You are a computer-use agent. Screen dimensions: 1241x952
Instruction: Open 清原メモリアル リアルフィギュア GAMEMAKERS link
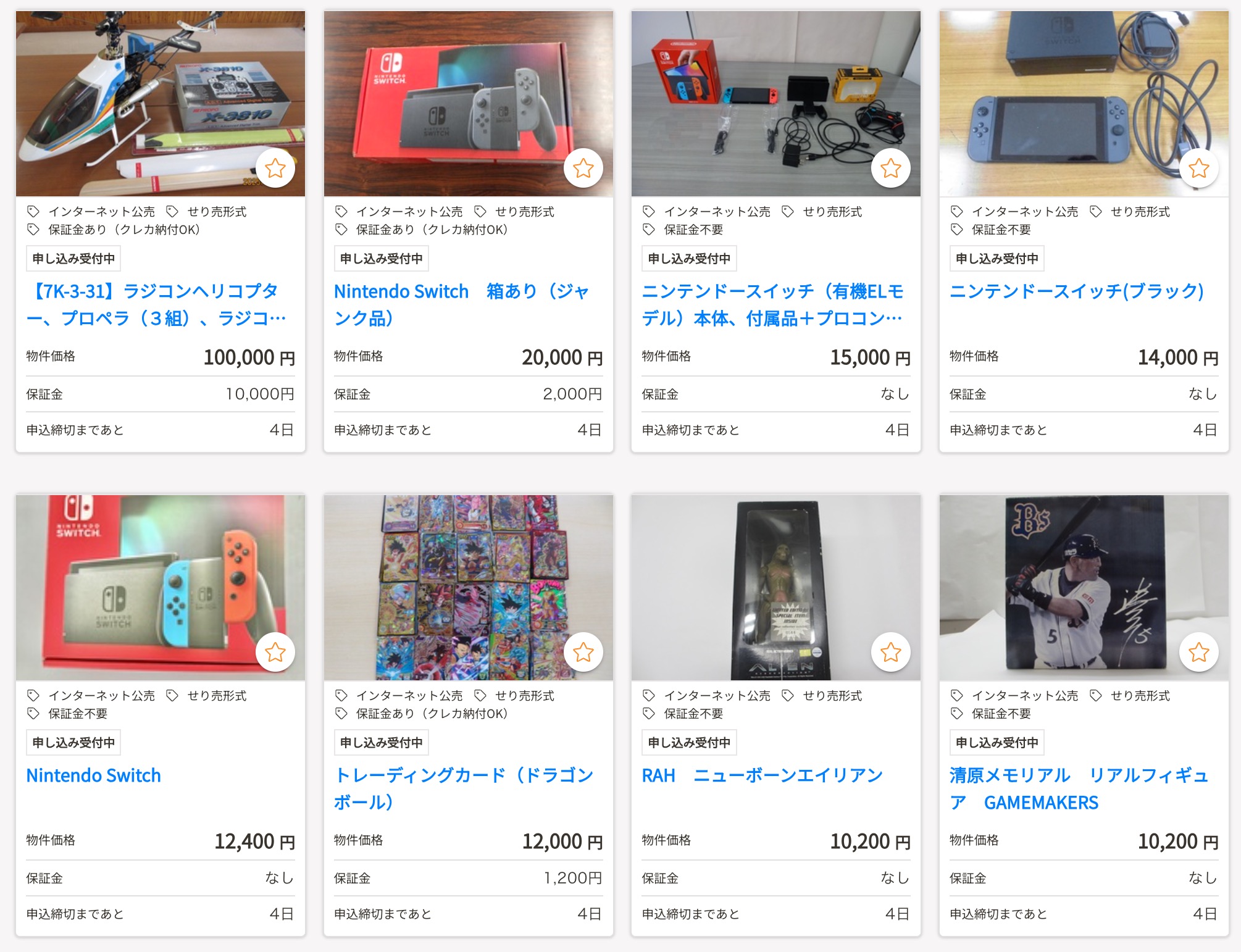pyautogui.click(x=1079, y=788)
